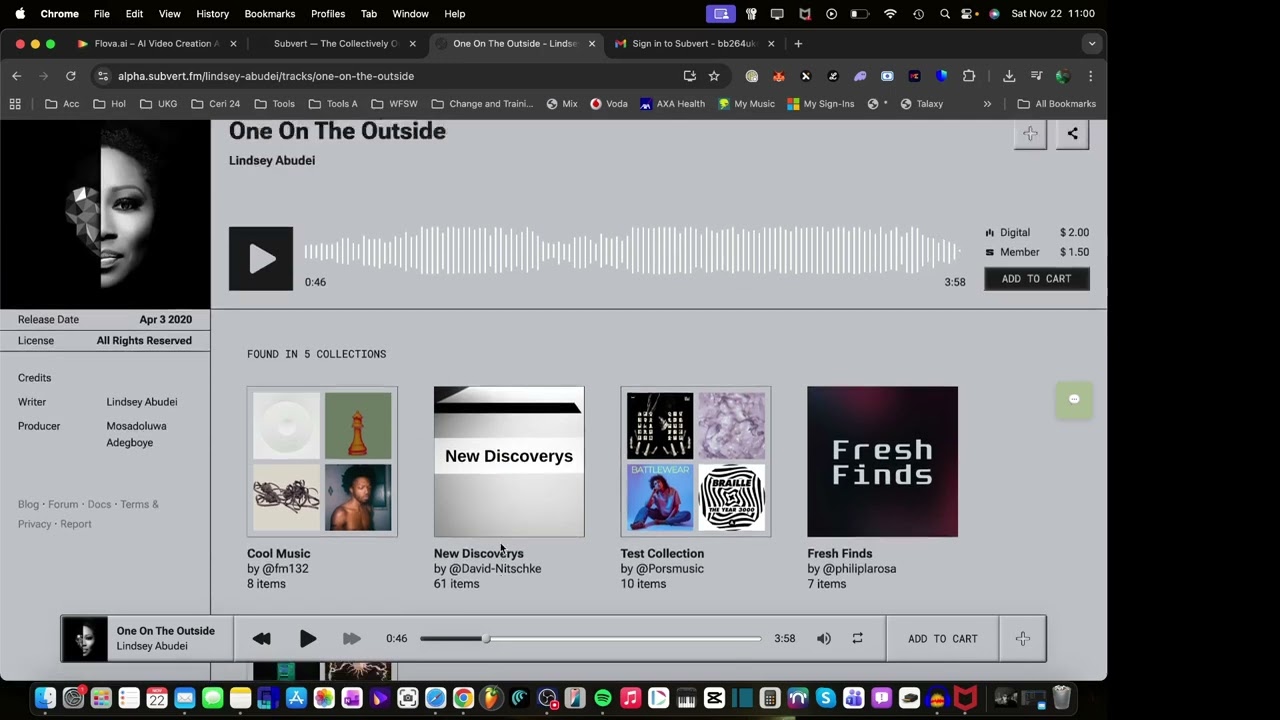The height and width of the screenshot is (720, 1280).
Task: Open All Bookmarks folder
Action: [x=1056, y=104]
